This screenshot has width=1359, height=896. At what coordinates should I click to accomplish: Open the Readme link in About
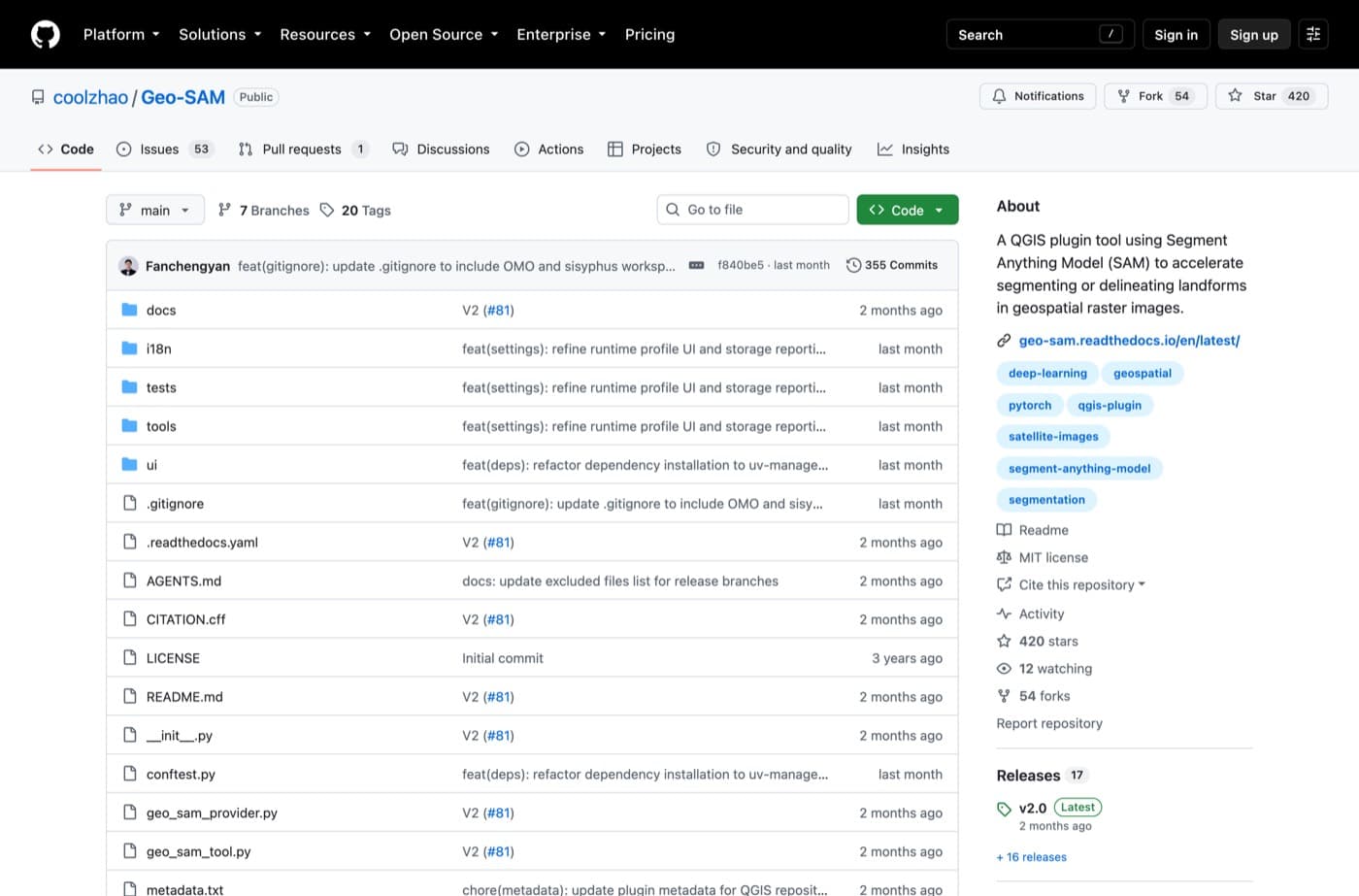(x=1033, y=530)
